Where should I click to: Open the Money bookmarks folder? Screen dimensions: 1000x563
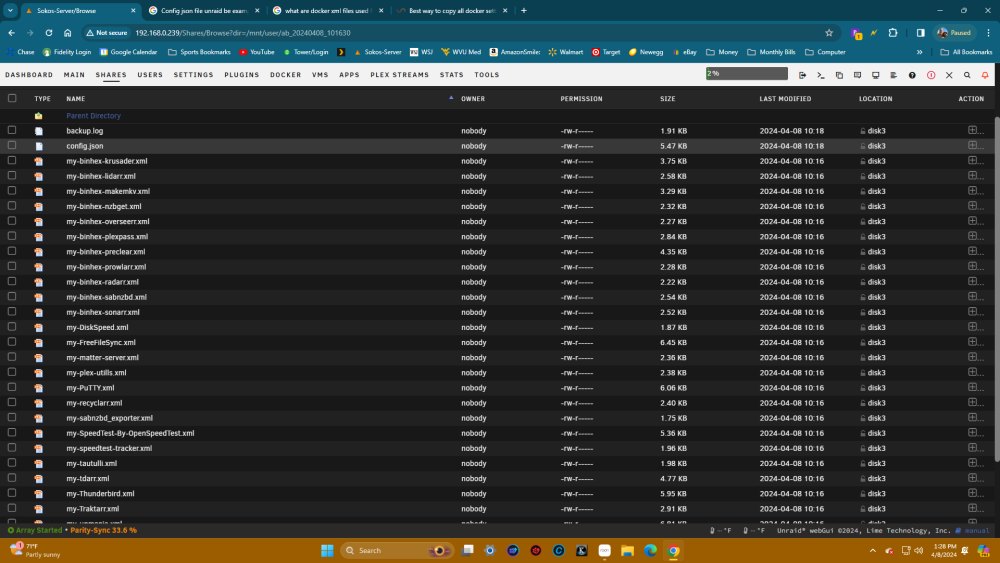coord(722,52)
